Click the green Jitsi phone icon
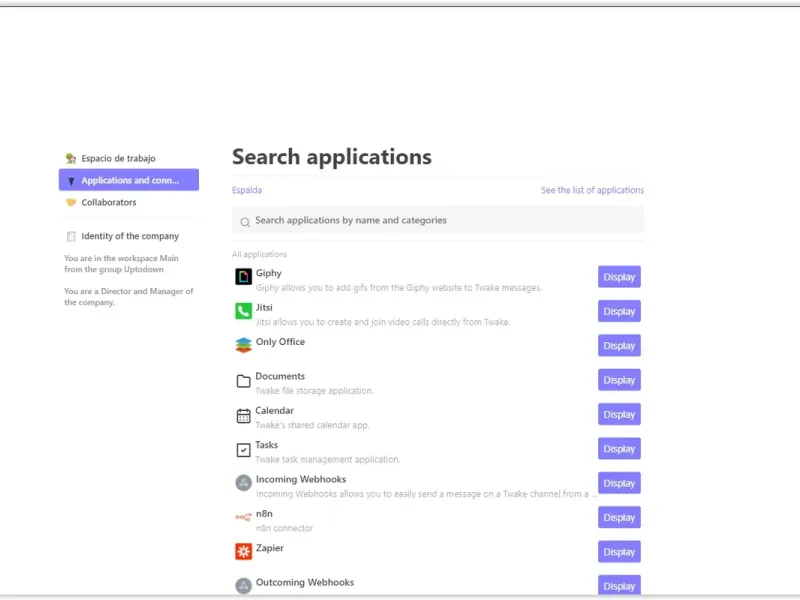 coord(243,311)
